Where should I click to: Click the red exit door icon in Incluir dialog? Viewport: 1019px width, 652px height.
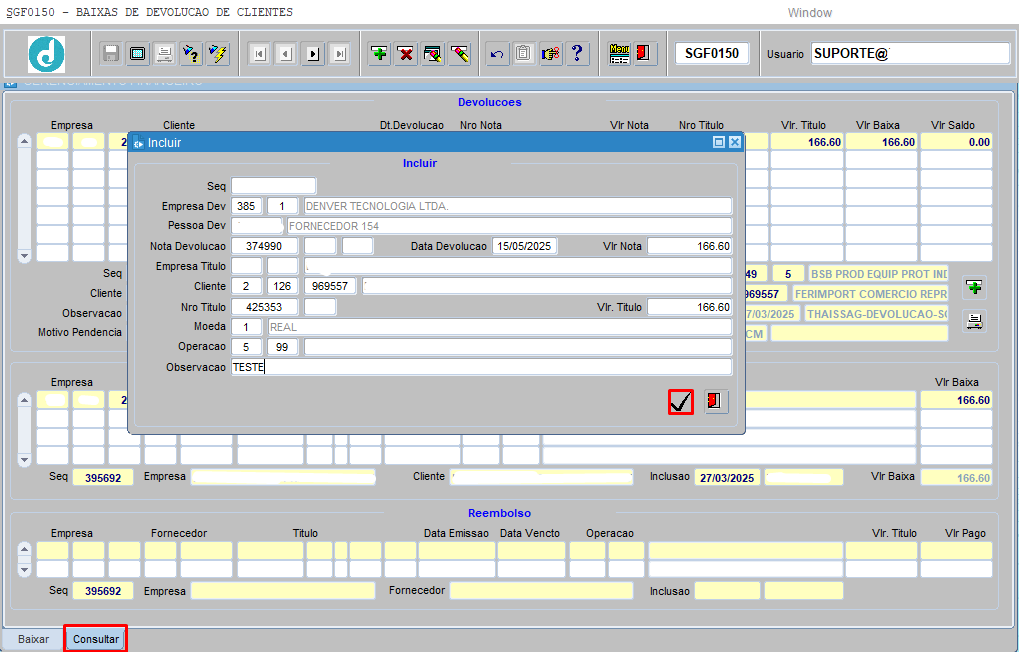click(715, 402)
